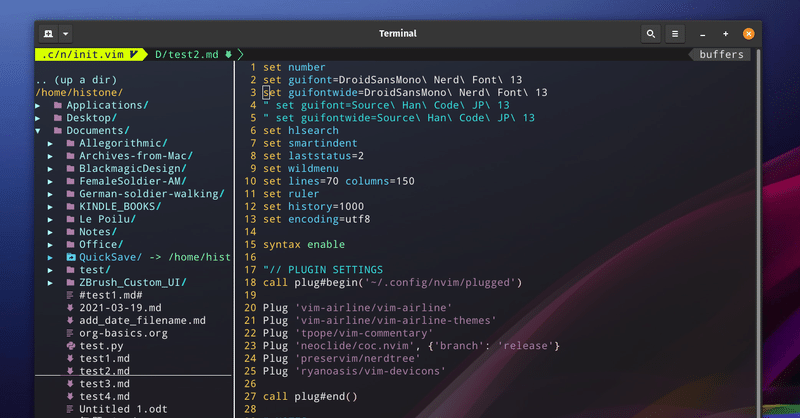Open the test.py file name
The width and height of the screenshot is (800, 418).
[101, 346]
